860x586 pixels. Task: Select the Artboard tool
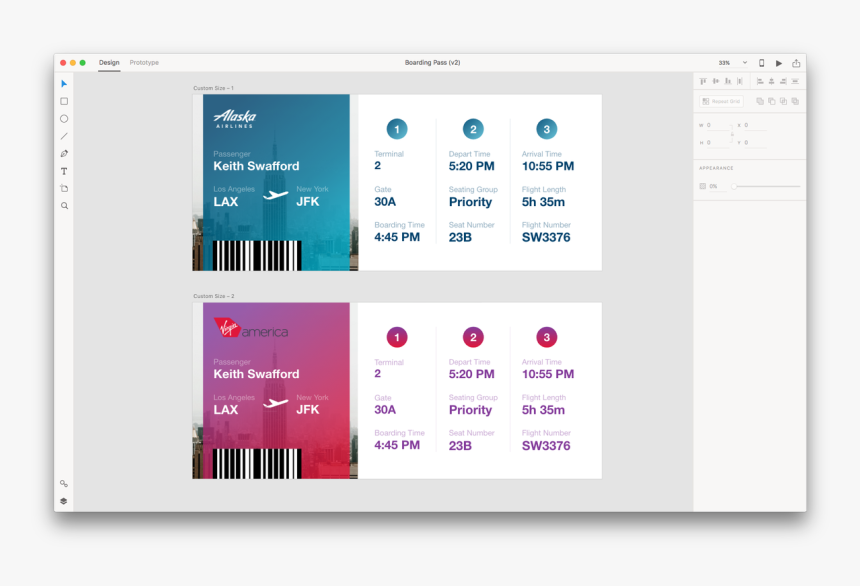click(x=64, y=188)
